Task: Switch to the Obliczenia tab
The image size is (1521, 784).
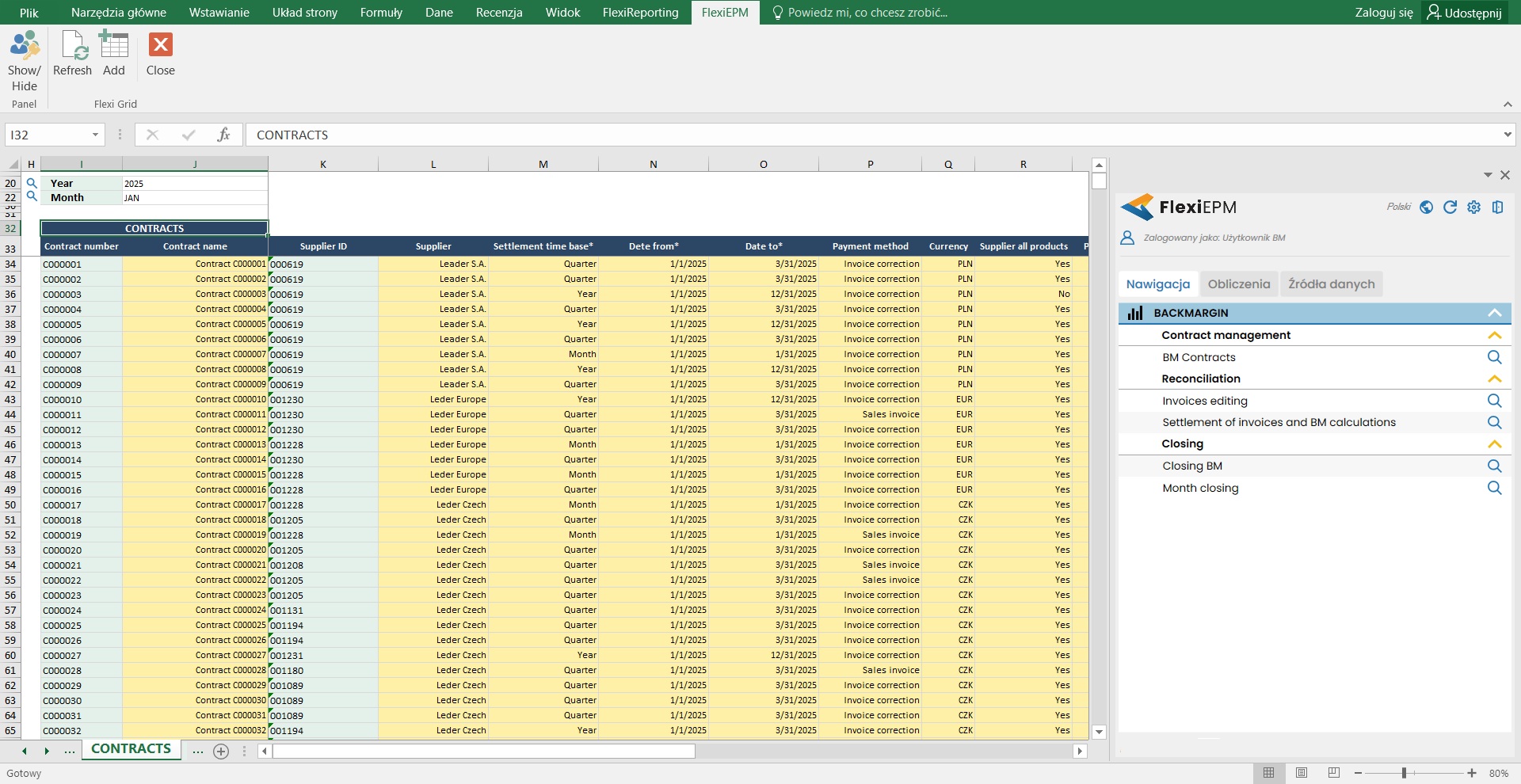Action: coord(1238,284)
